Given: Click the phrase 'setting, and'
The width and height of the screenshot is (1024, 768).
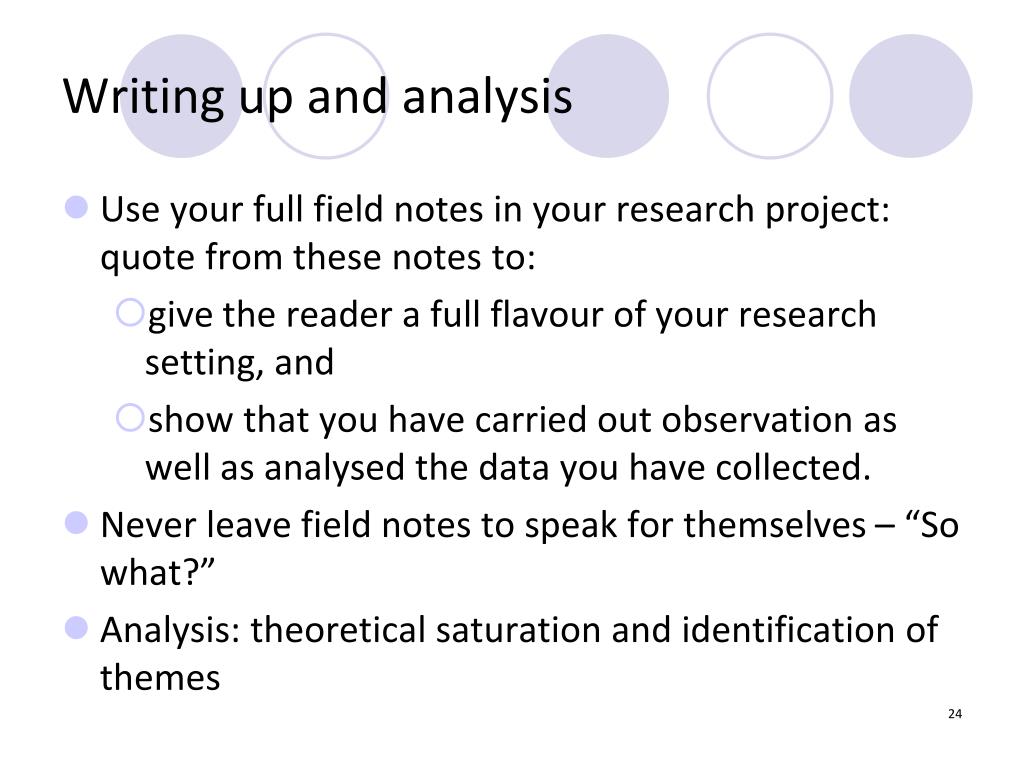Looking at the screenshot, I should click(239, 363).
